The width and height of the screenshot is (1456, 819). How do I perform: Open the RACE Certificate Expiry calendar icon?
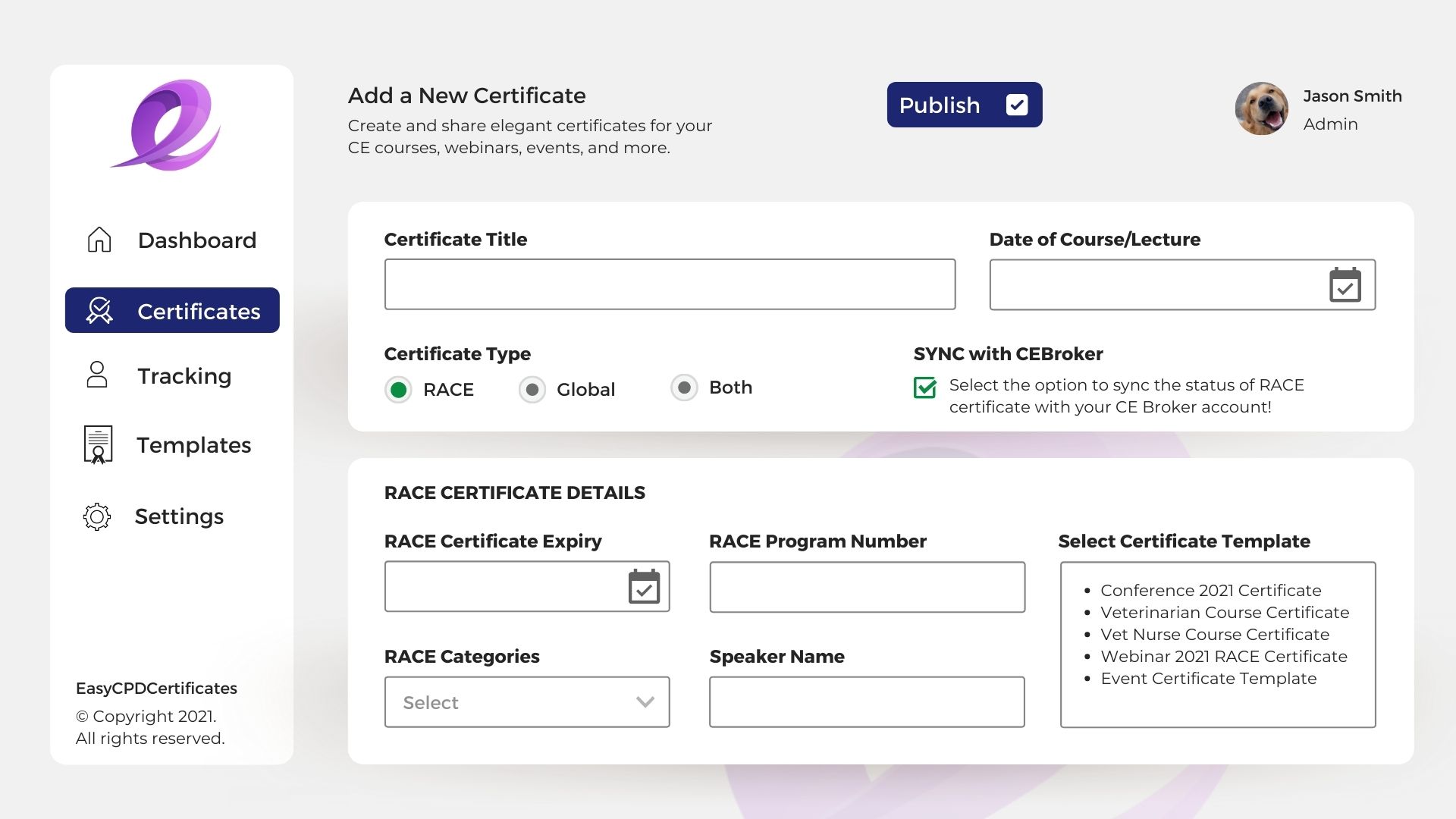pyautogui.click(x=644, y=587)
